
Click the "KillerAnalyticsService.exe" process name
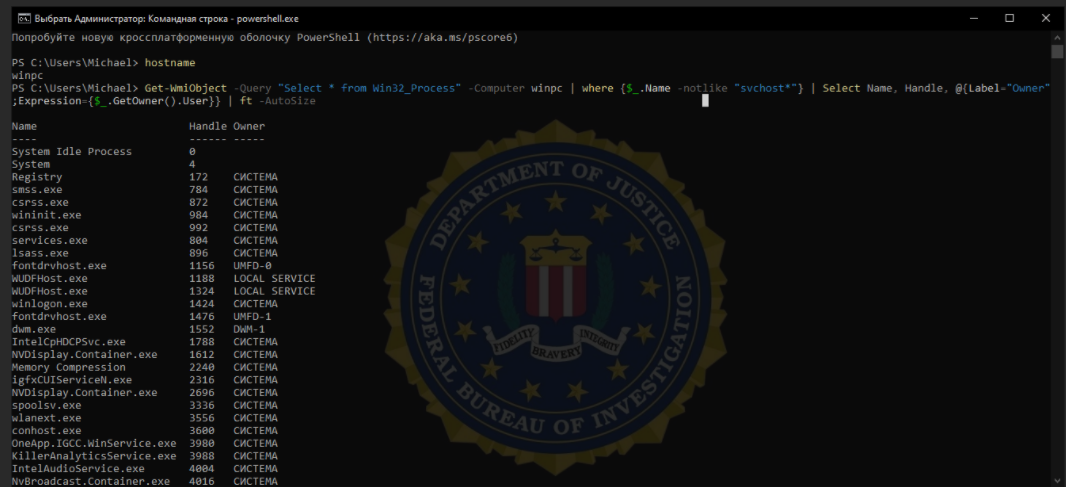click(x=94, y=456)
